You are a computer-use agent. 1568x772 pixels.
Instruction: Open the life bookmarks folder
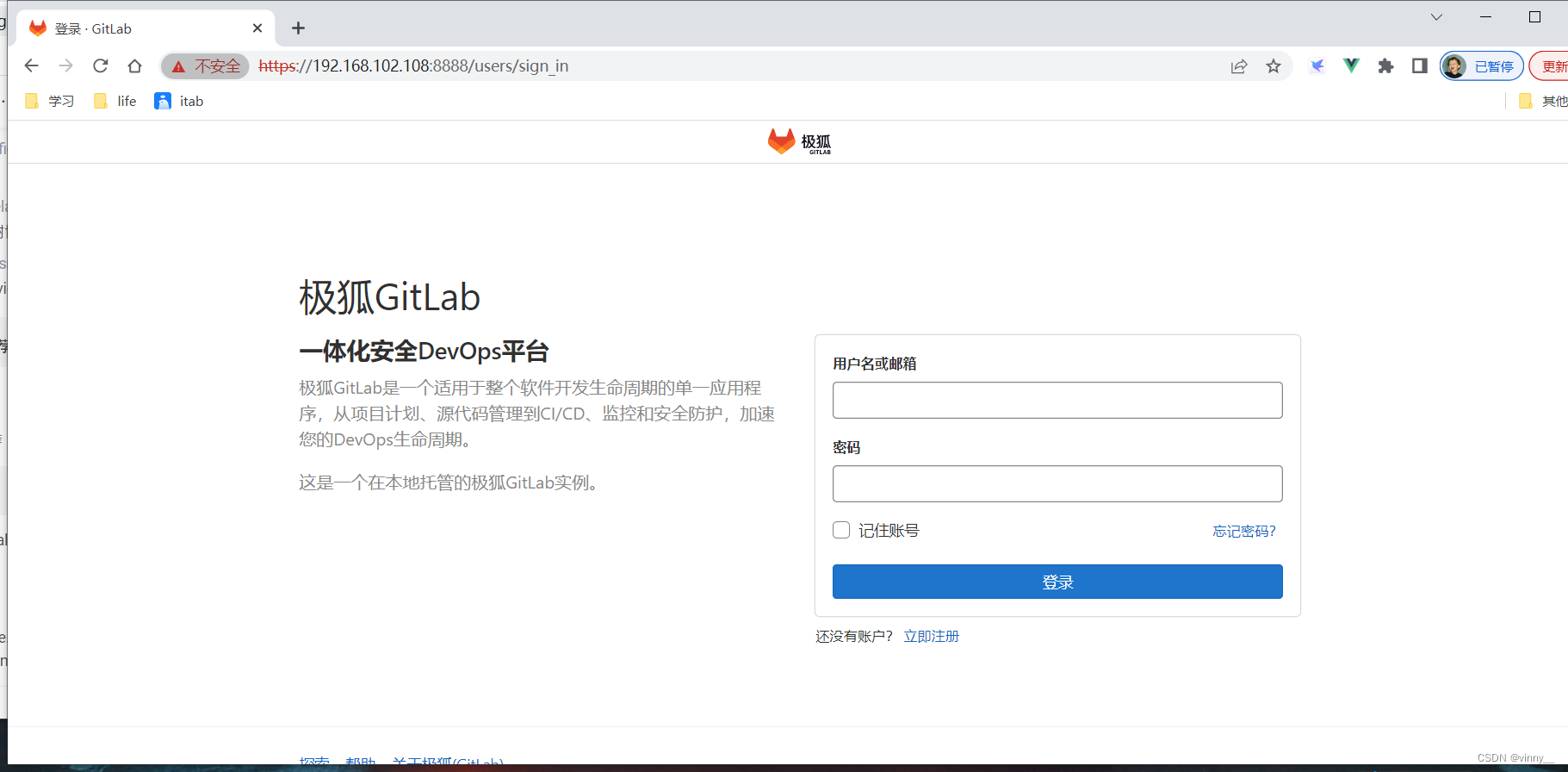point(115,101)
